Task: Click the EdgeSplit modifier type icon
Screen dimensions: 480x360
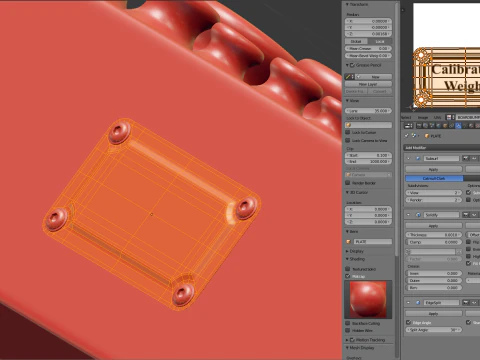Action: pos(418,303)
